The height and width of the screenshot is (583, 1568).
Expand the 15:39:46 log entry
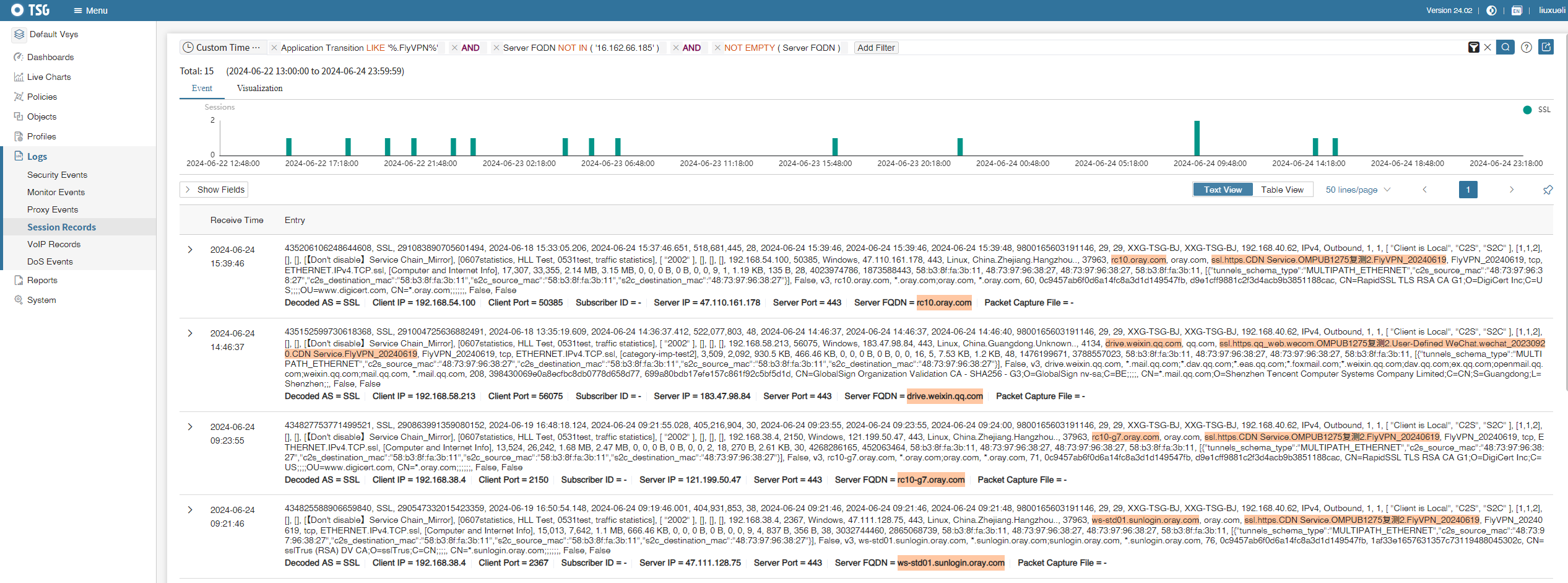pyautogui.click(x=190, y=250)
